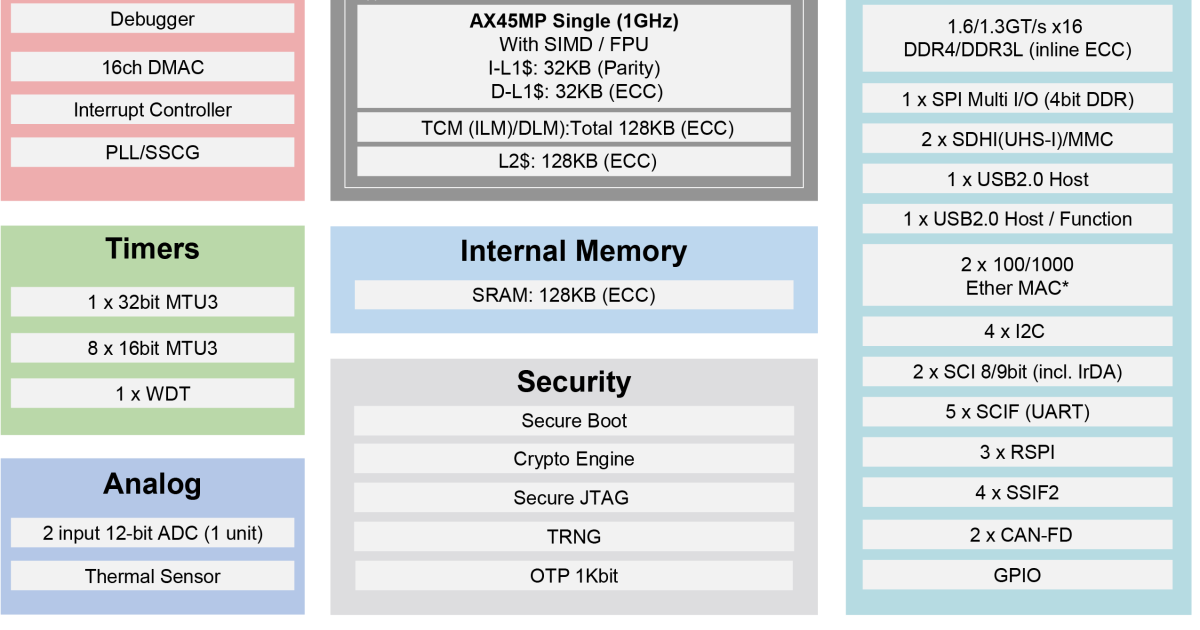Select the 16ch DMAC box
The height and width of the screenshot is (630, 1200).
(x=152, y=67)
